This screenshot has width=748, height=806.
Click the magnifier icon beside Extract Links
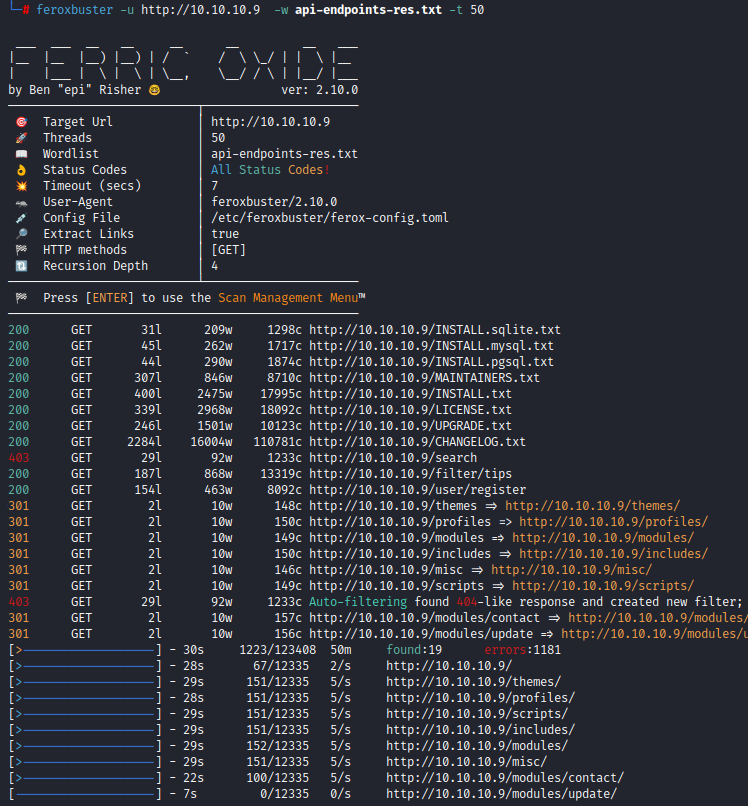click(21, 234)
